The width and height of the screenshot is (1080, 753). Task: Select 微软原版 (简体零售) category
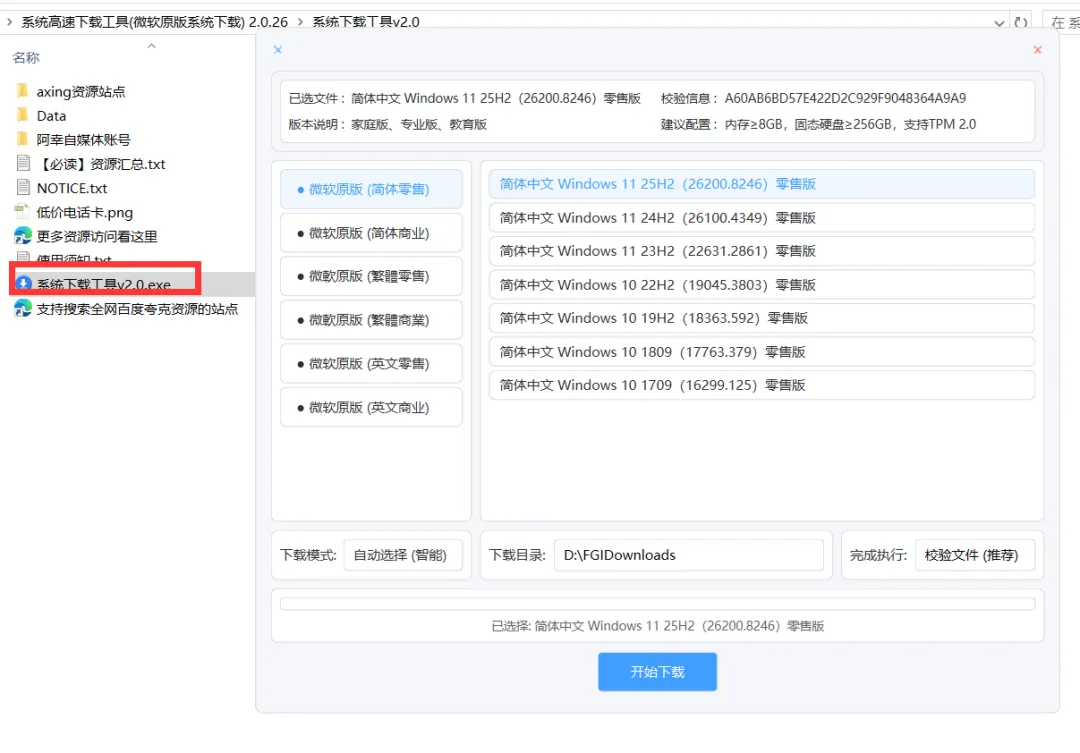[x=371, y=189]
